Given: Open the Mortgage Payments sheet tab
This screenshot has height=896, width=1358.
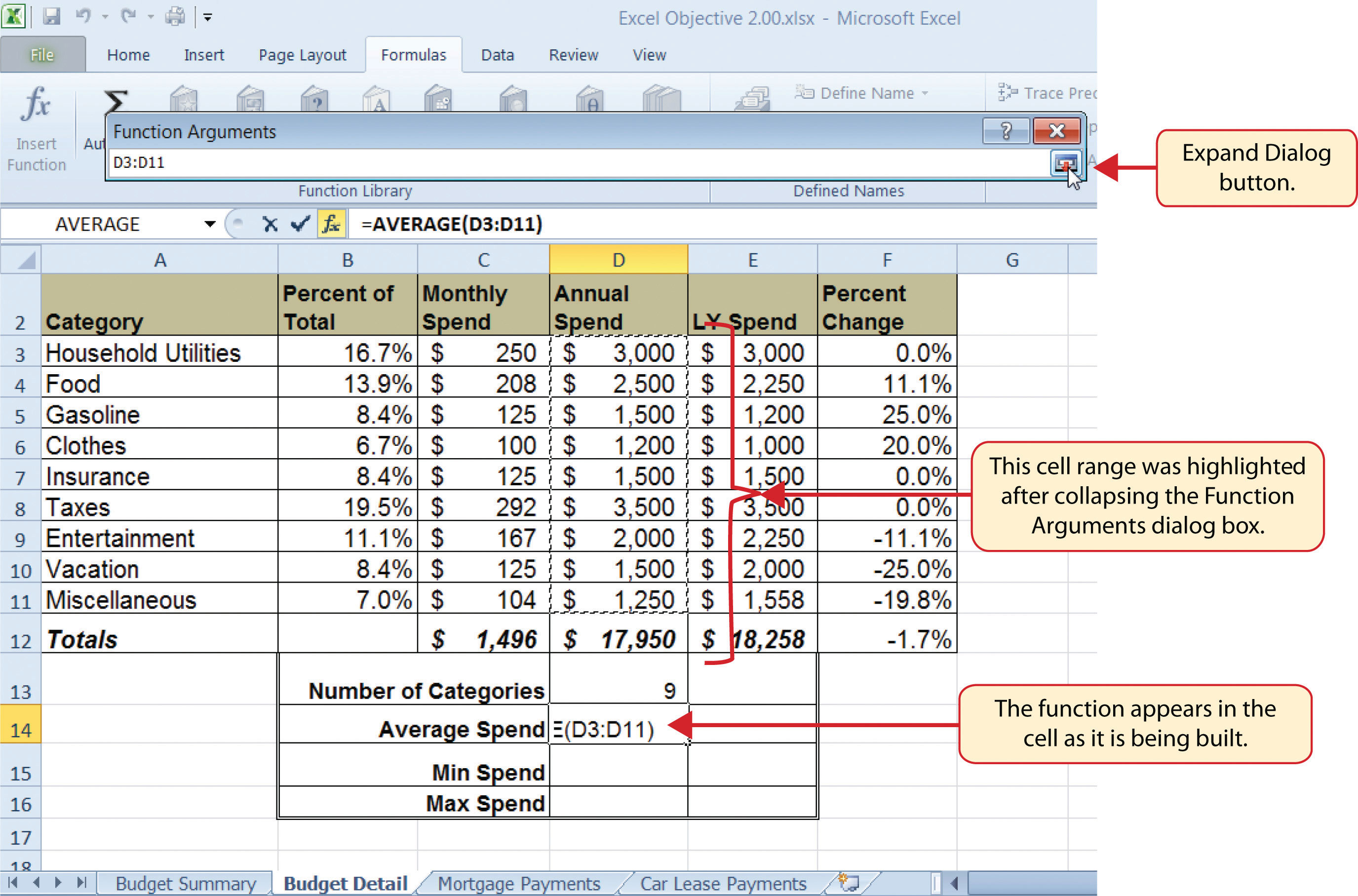Looking at the screenshot, I should point(518,884).
